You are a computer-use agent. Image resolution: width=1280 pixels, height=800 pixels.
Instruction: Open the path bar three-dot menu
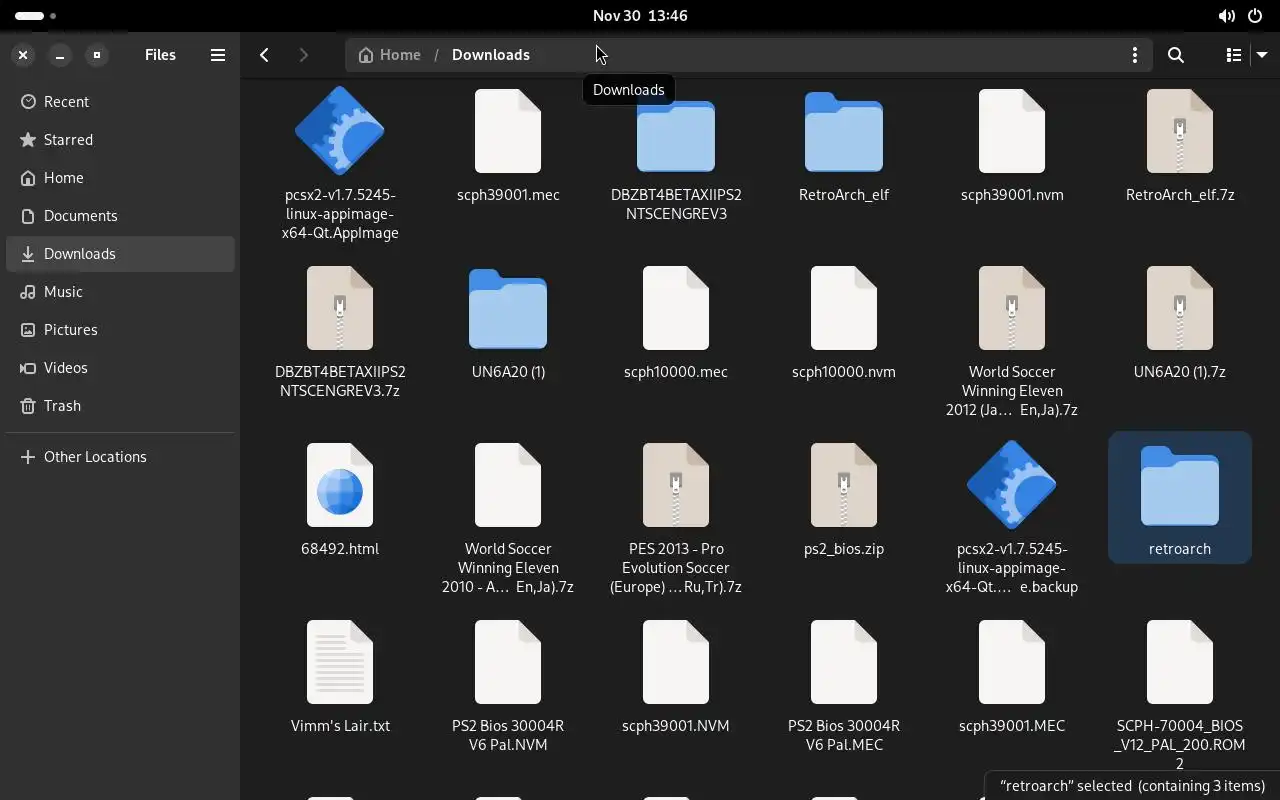[x=1134, y=55]
